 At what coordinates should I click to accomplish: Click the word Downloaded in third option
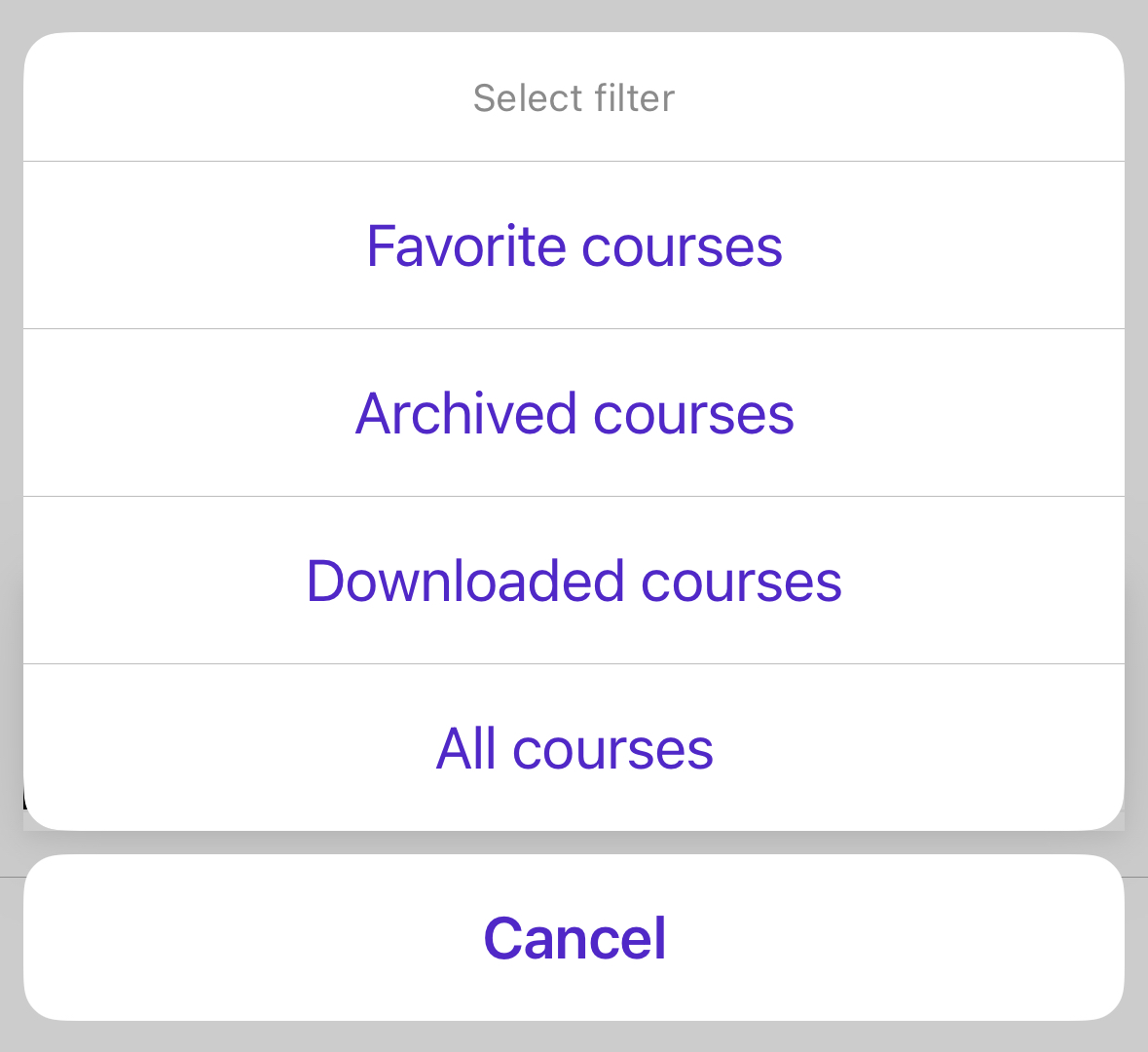click(x=465, y=581)
